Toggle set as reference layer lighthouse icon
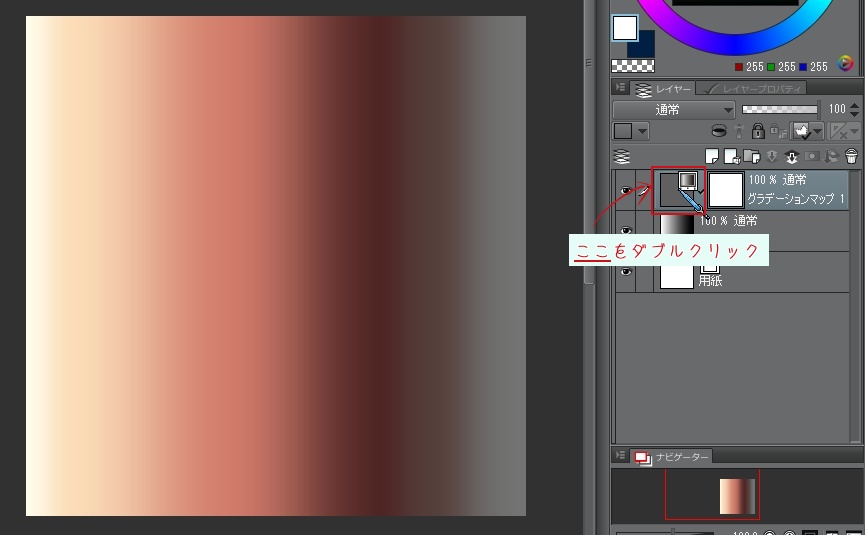865x535 pixels. (x=739, y=131)
